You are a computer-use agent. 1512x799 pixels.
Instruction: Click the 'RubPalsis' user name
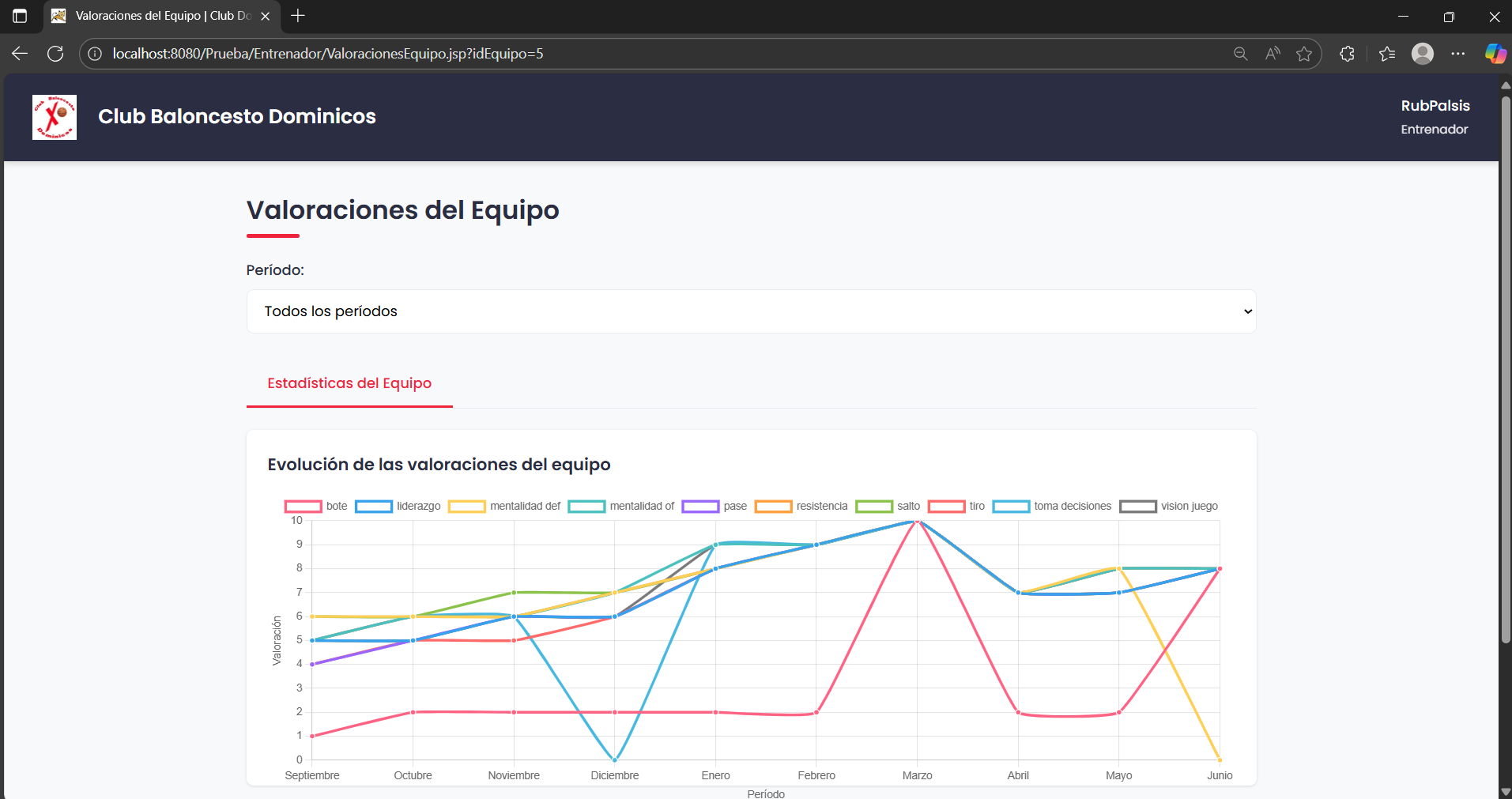(x=1435, y=105)
